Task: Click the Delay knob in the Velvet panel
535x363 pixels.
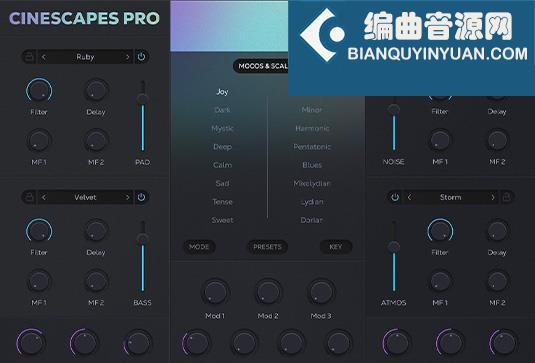Action: (x=96, y=231)
